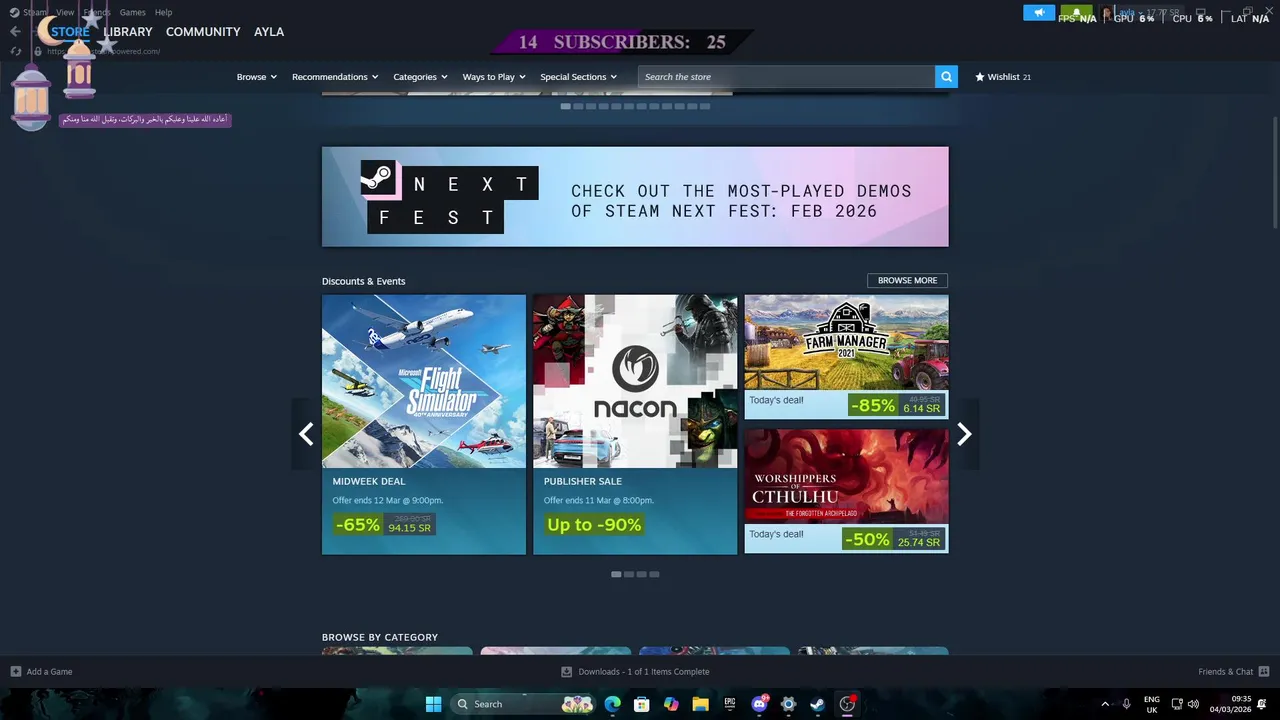The image size is (1280, 720).
Task: Click the magnifier search button in store bar
Action: click(x=946, y=77)
